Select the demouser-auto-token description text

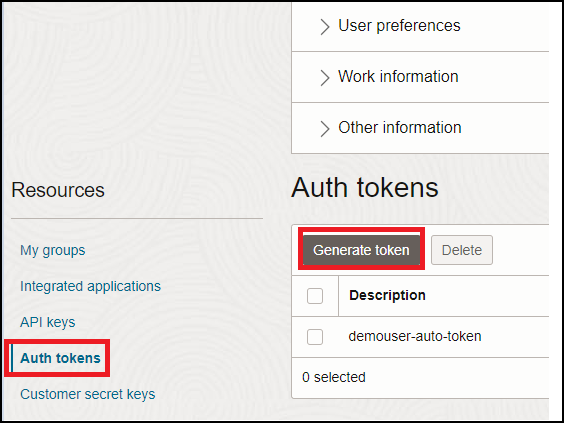click(415, 336)
